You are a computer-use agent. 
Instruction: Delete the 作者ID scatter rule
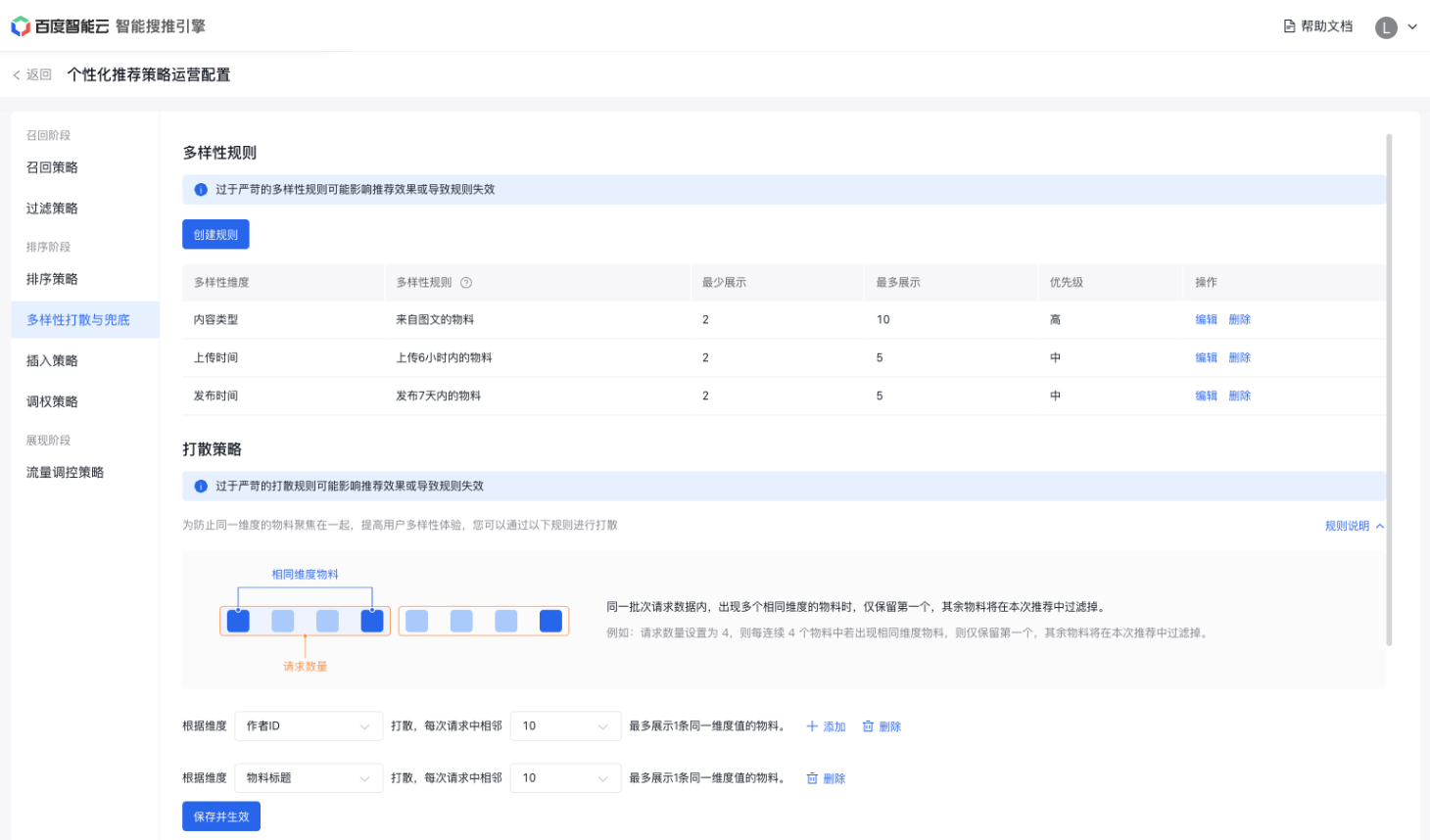pyautogui.click(x=882, y=726)
